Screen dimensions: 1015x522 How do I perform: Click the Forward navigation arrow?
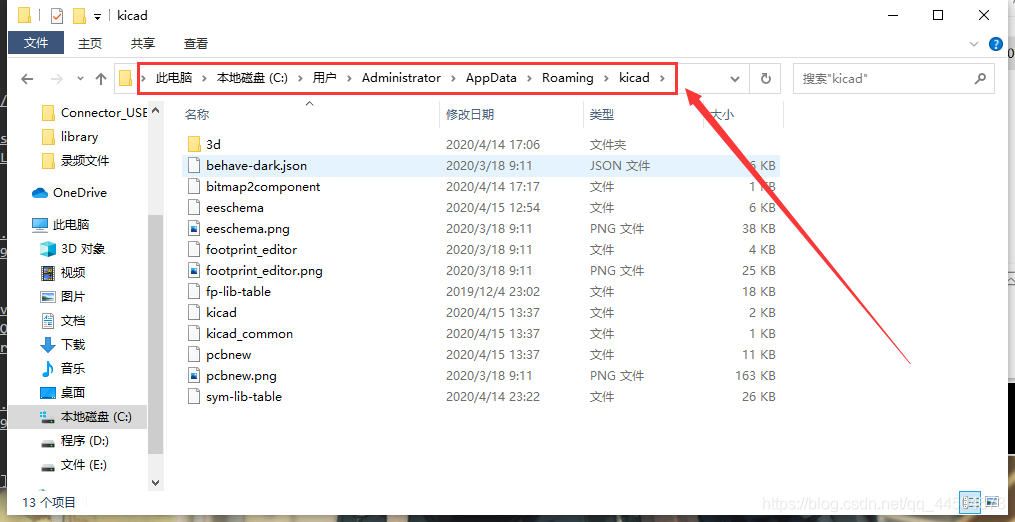tap(57, 78)
